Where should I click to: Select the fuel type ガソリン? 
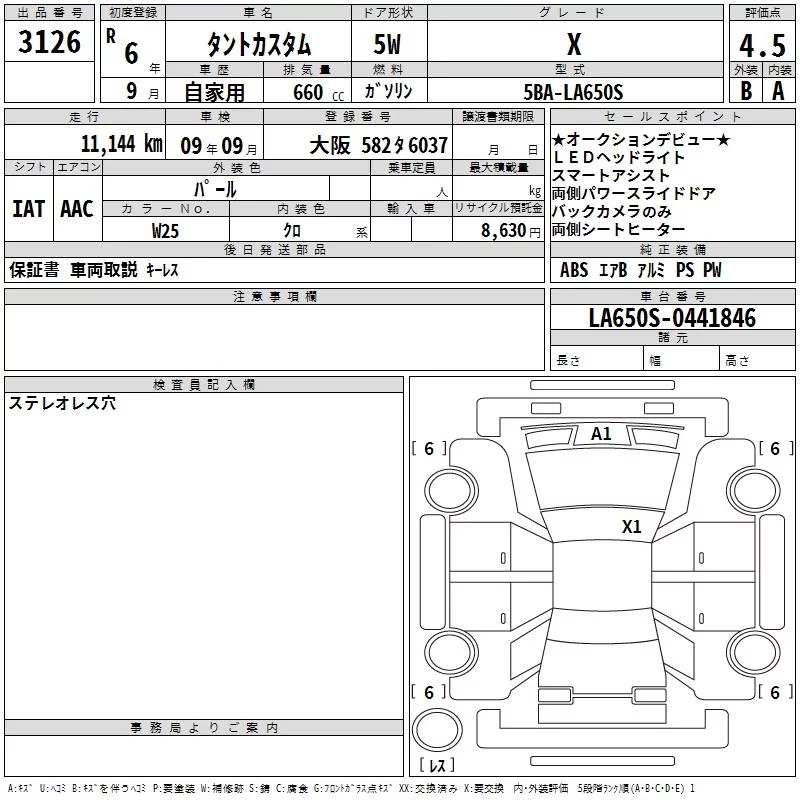(x=388, y=91)
